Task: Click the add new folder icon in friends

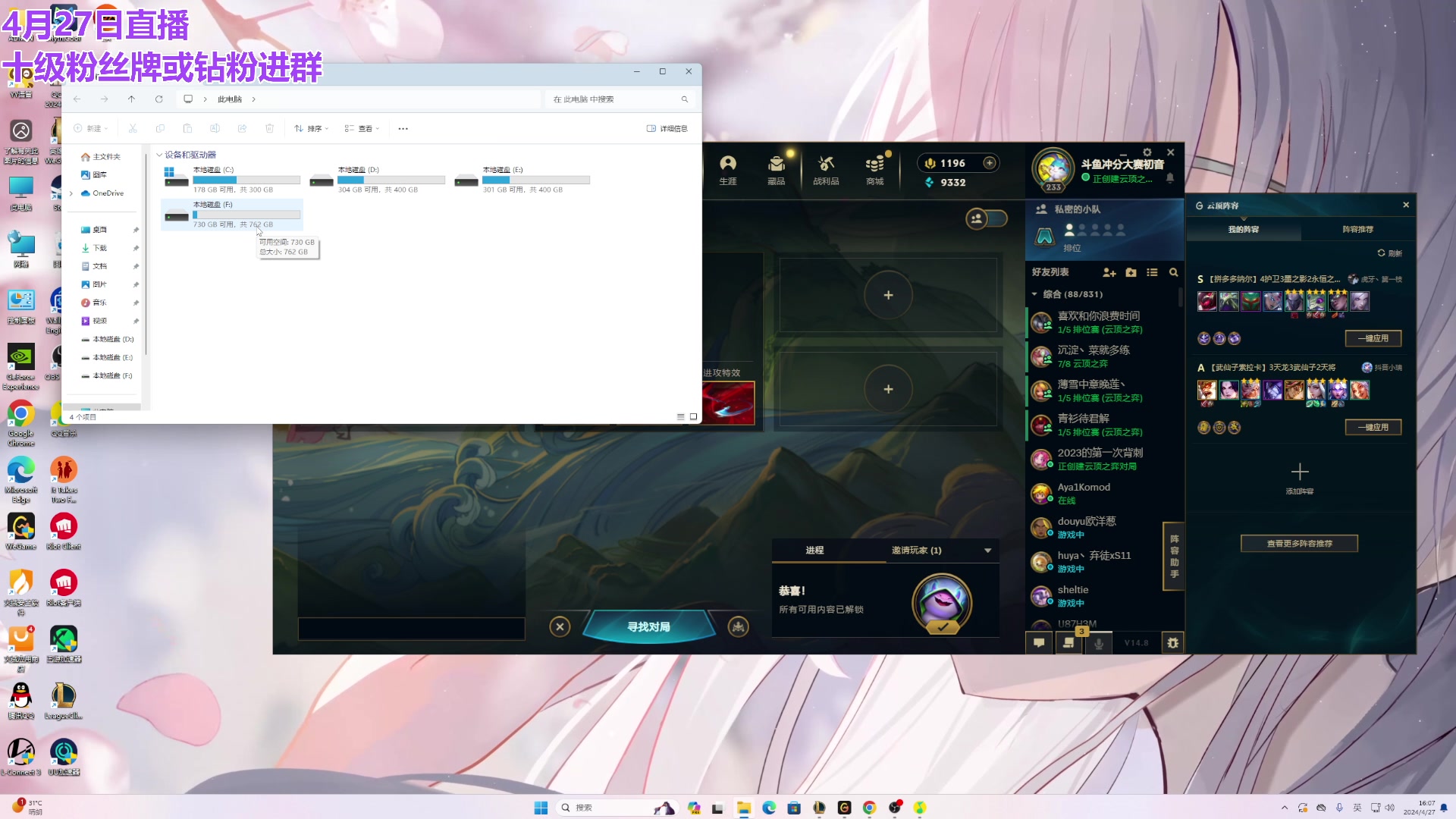Action: (x=1131, y=272)
